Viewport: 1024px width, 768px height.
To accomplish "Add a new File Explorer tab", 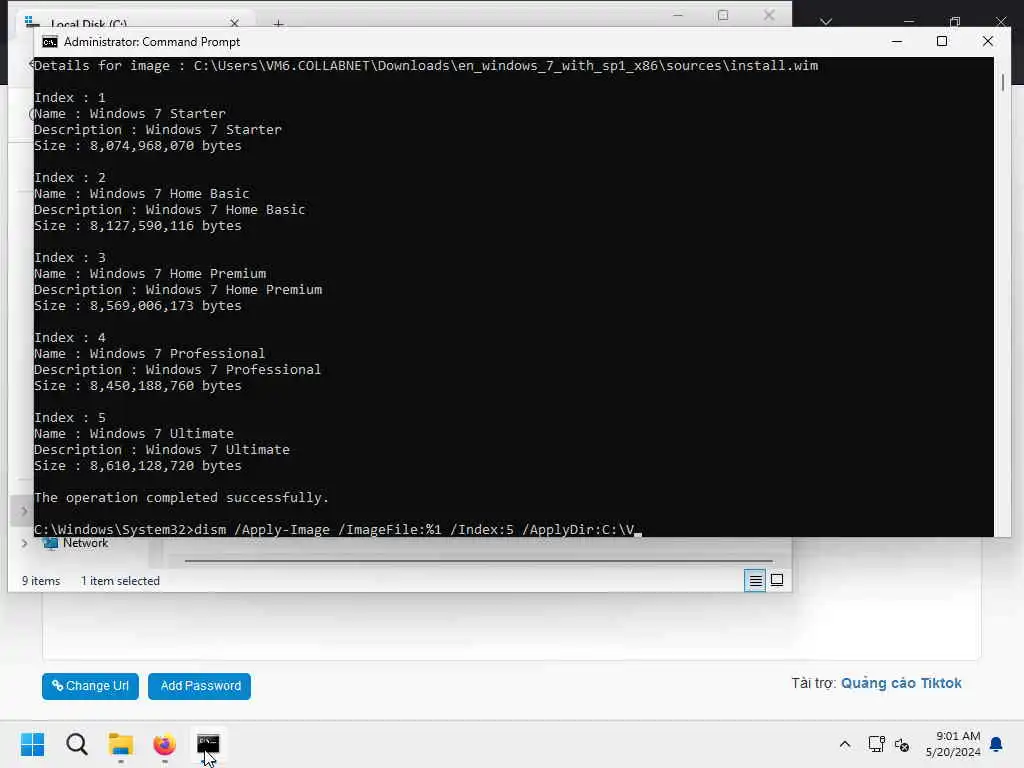I will click(x=278, y=24).
